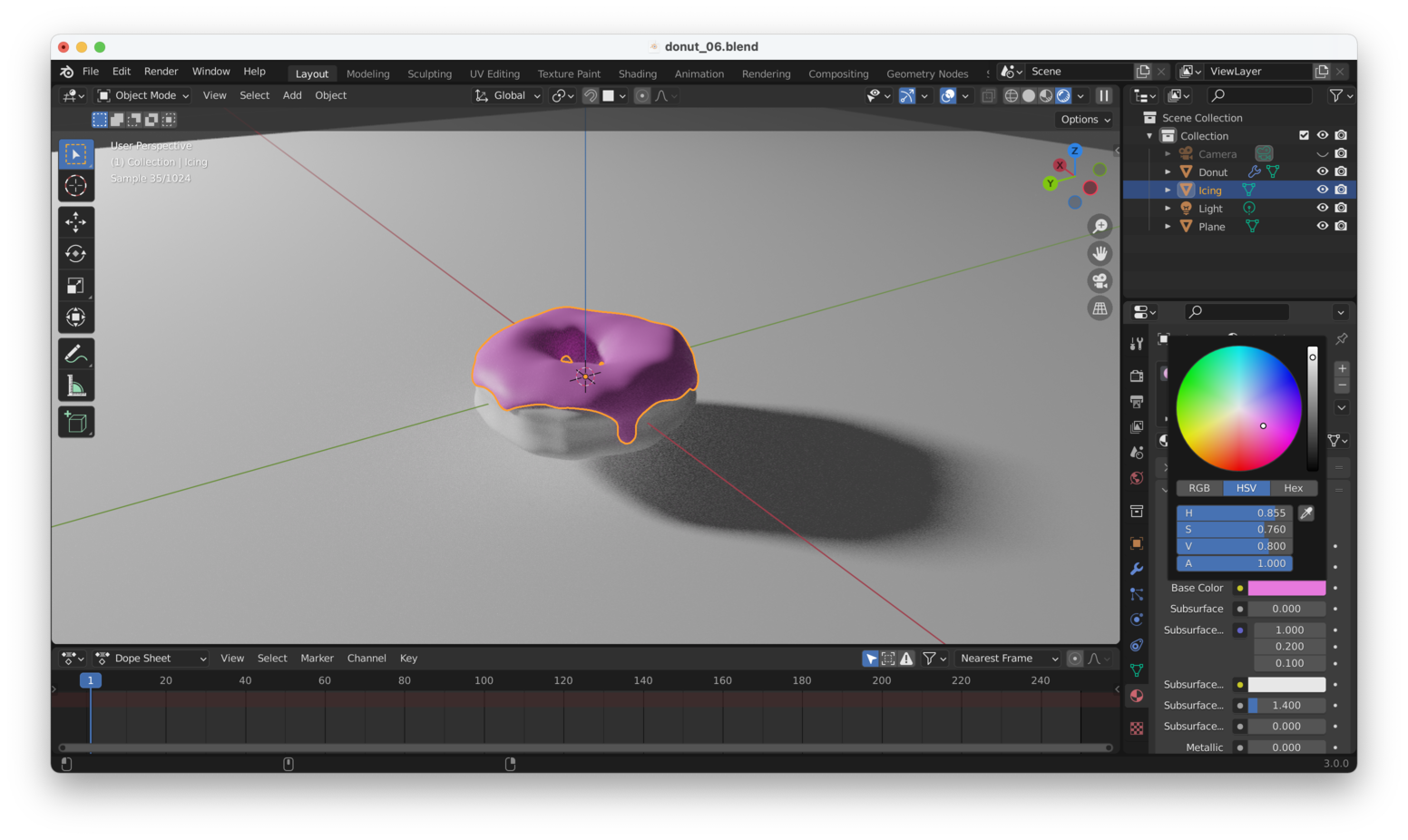Uncheck the Collection exclude checkbox
The width and height of the screenshot is (1408, 840).
pos(1304,135)
